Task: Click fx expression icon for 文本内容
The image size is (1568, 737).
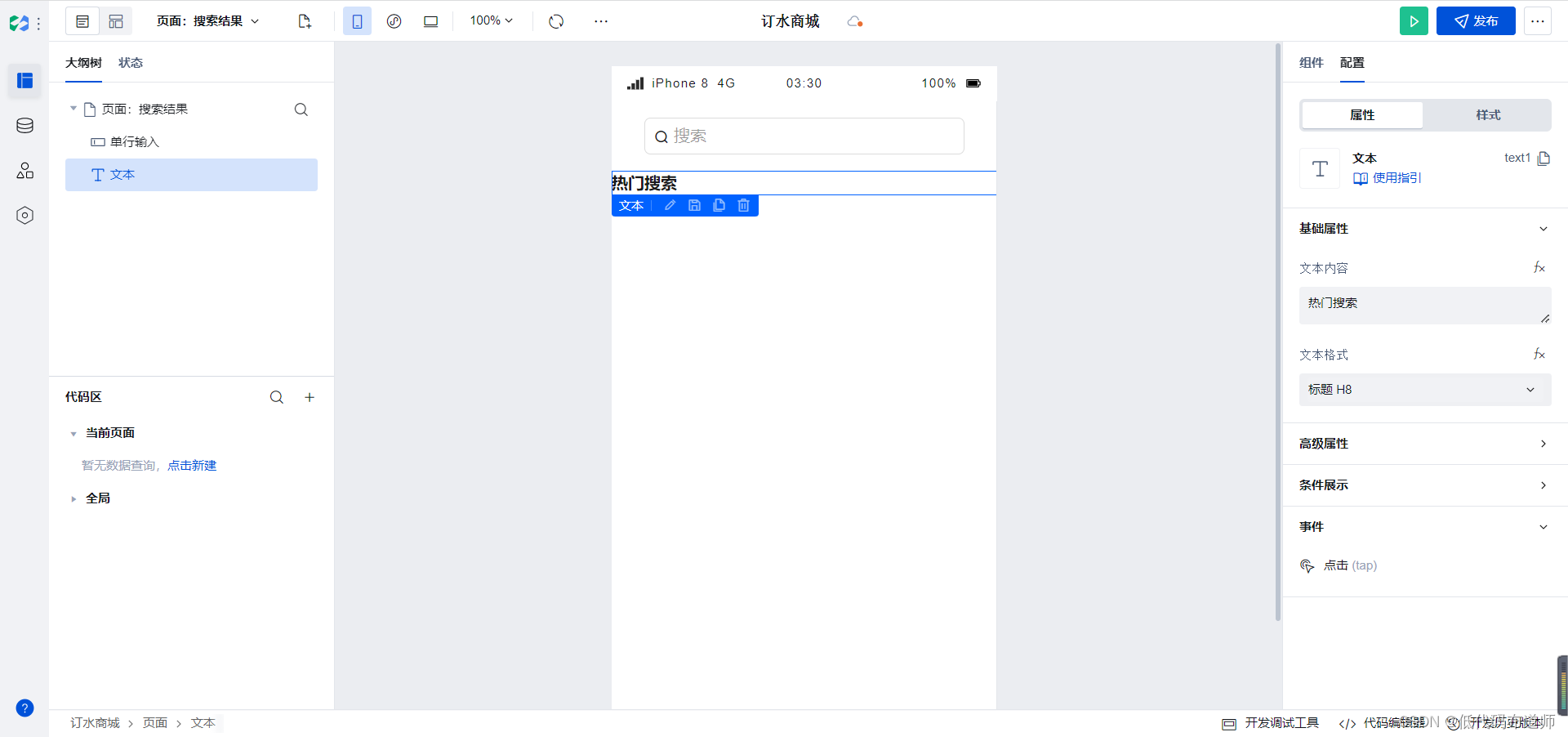Action: pyautogui.click(x=1539, y=268)
